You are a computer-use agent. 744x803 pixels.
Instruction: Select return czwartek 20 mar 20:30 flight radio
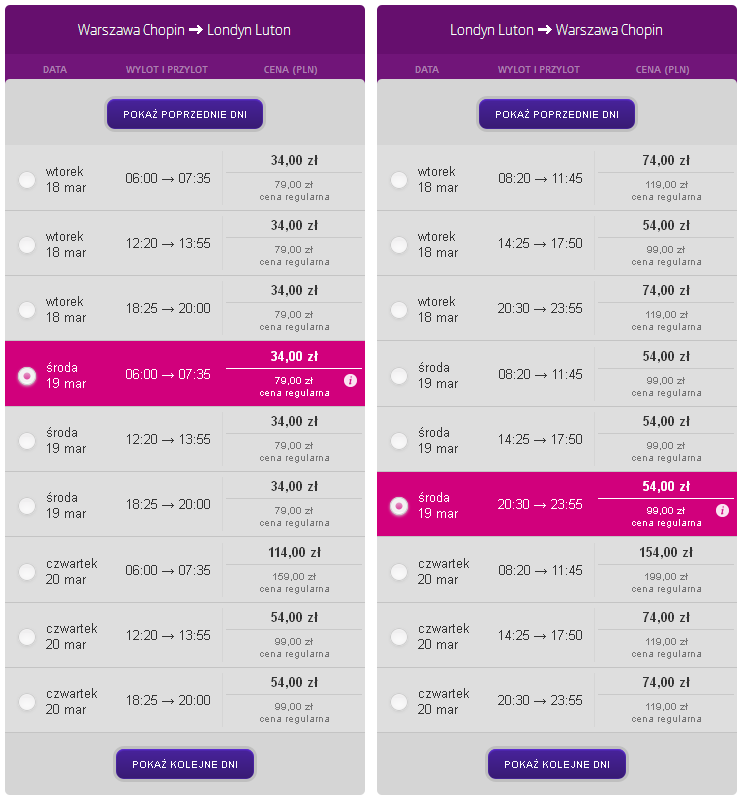point(399,702)
